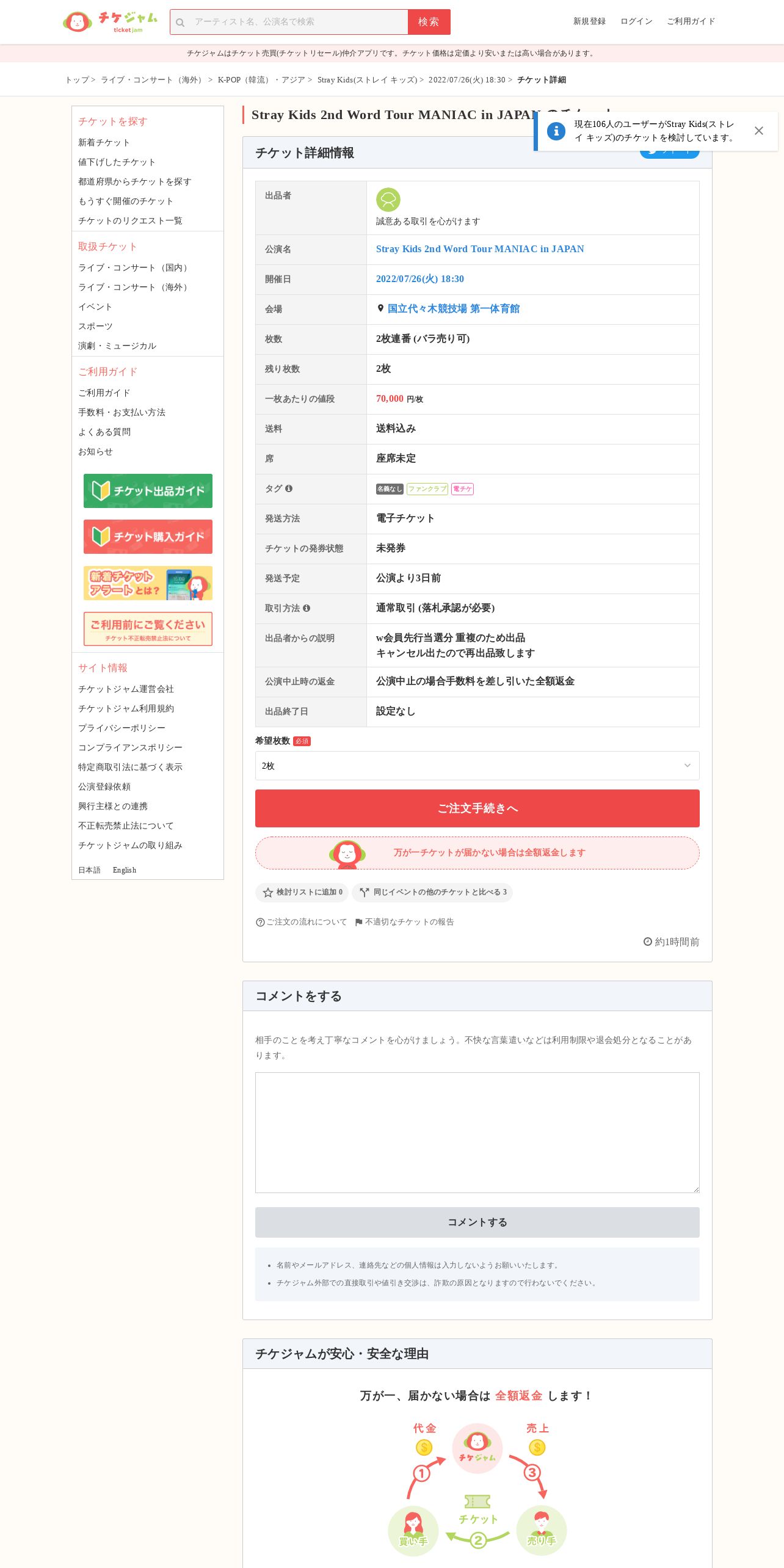This screenshot has height=1568, width=784.
Task: Open 不正転売禁止法について link
Action: coord(126,826)
